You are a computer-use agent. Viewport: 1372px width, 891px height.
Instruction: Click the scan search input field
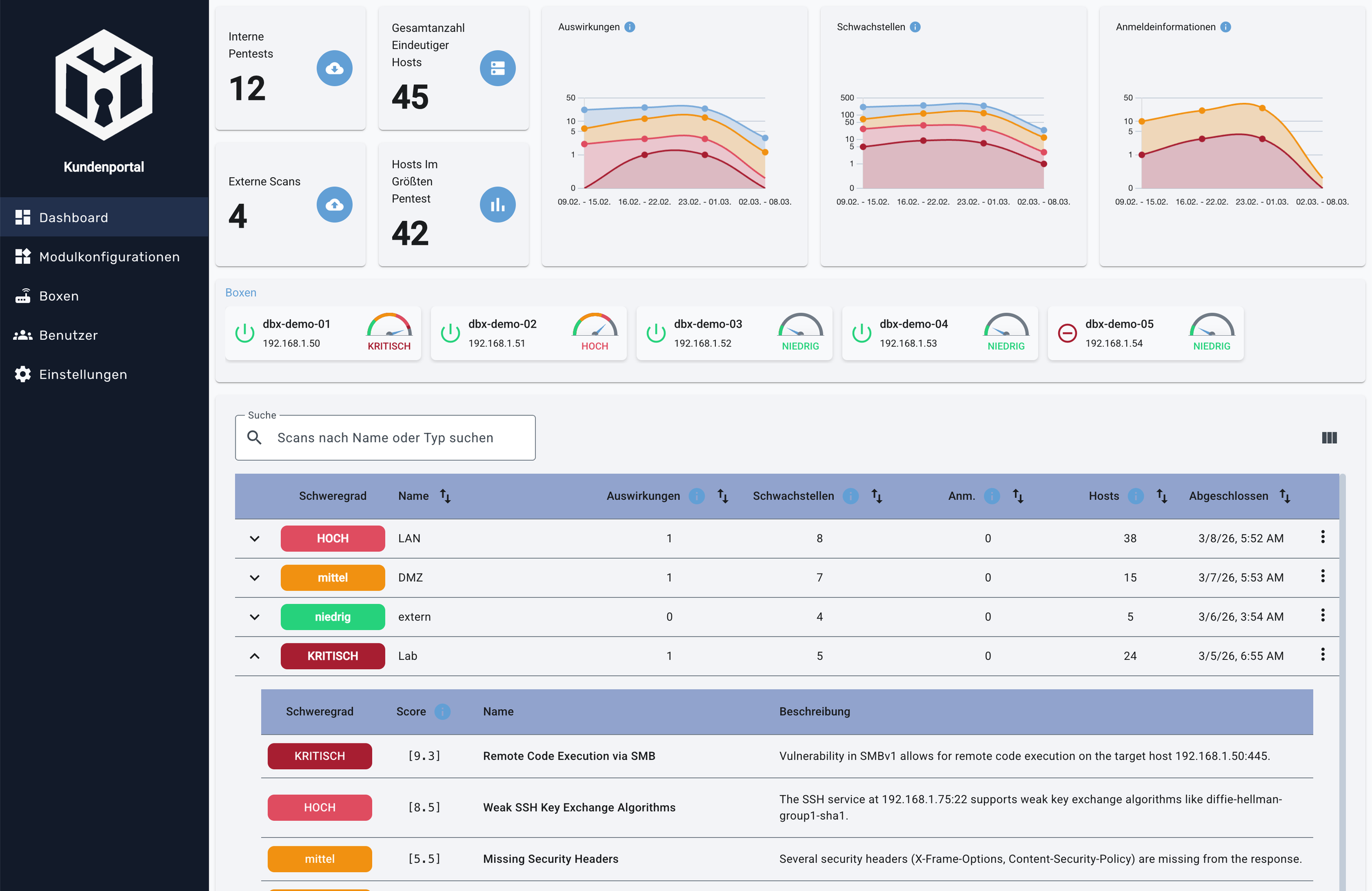[x=385, y=437]
